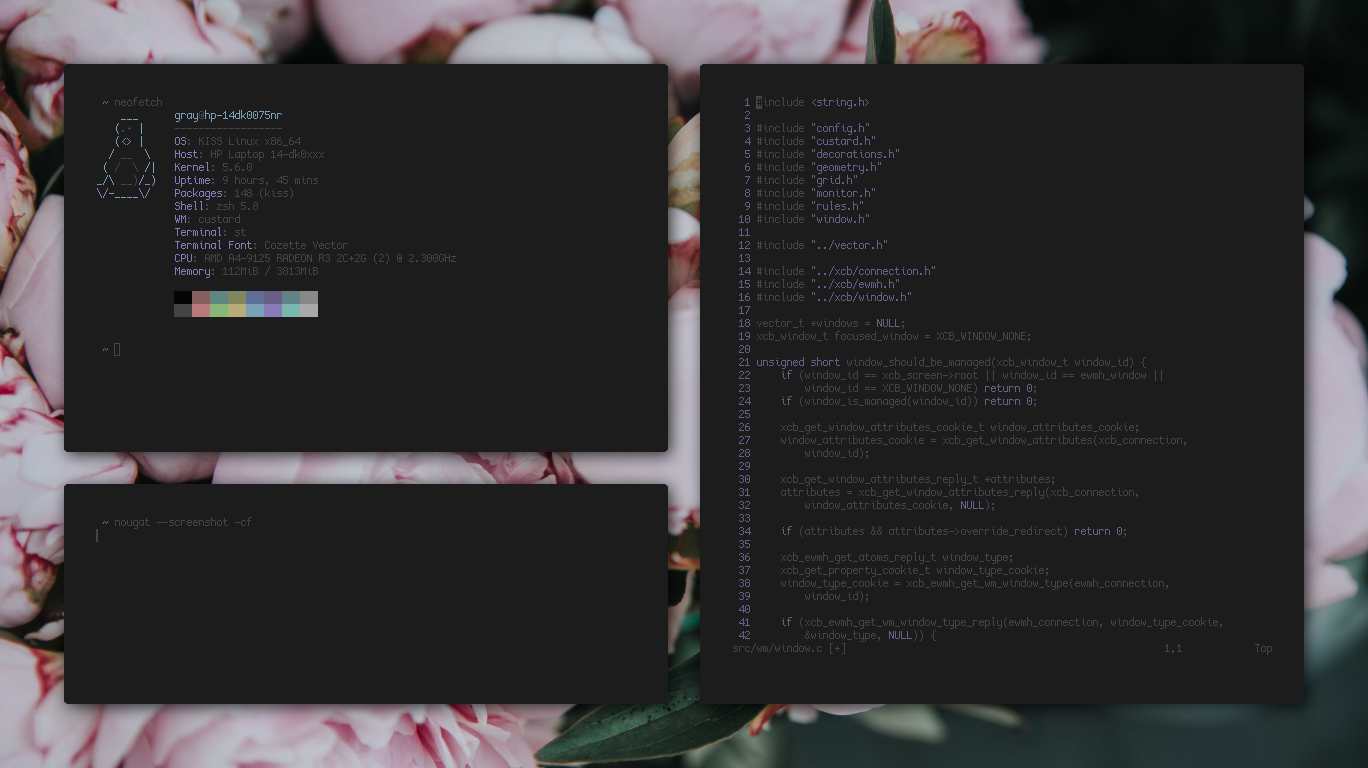1368x768 pixels.
Task: Click the text cursor in the nougat terminal
Action: [97, 535]
